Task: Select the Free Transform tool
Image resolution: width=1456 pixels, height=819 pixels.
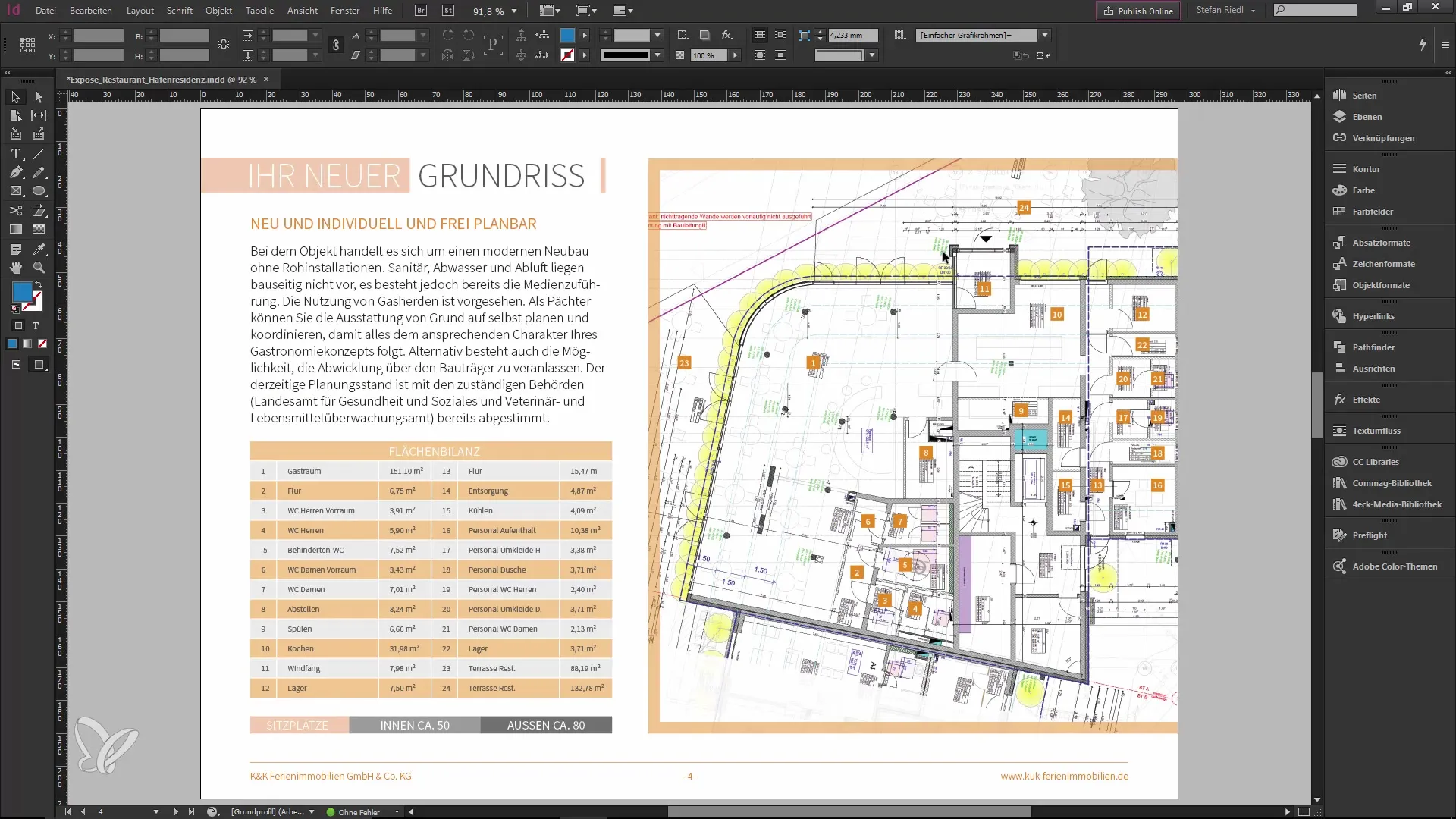Action: 39,211
